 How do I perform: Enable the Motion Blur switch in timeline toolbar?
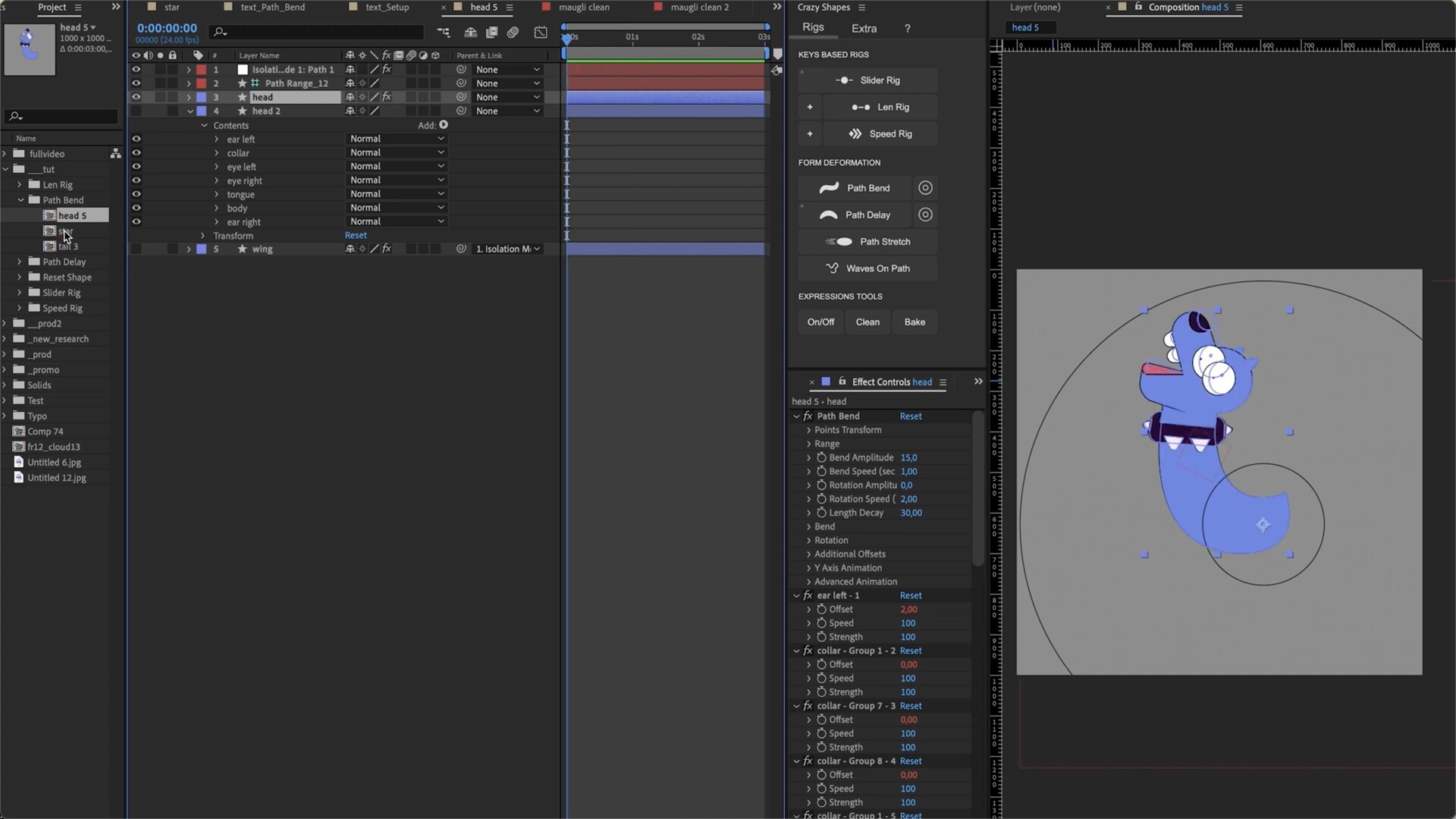click(513, 32)
